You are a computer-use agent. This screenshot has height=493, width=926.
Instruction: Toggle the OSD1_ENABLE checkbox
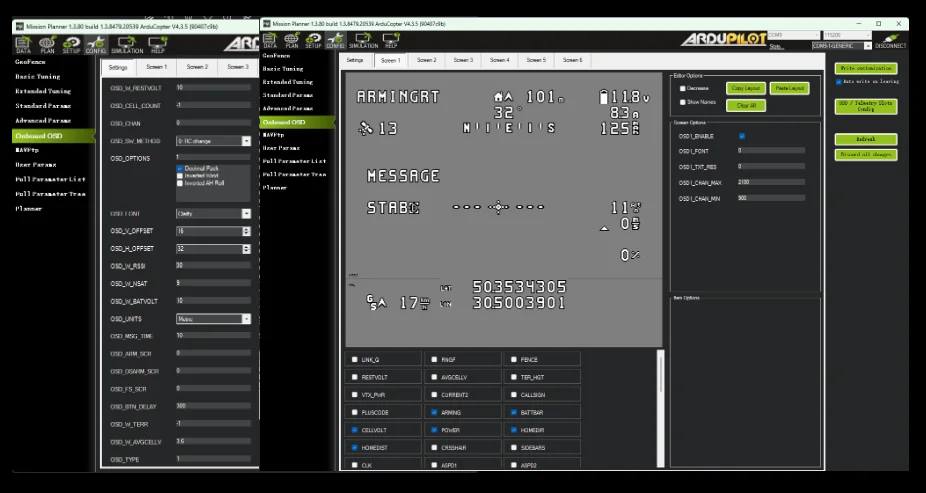tap(741, 136)
